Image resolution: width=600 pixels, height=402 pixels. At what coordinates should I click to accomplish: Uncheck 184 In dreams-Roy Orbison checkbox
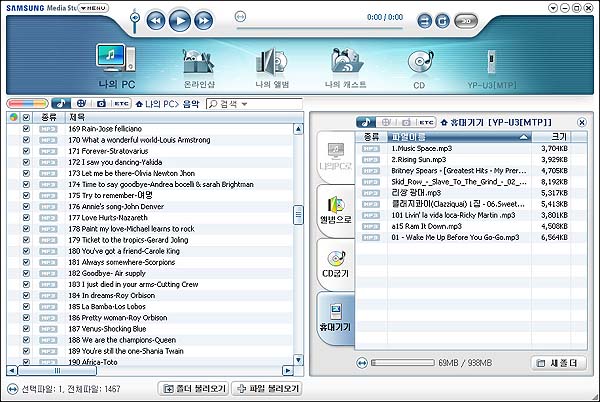(26, 295)
